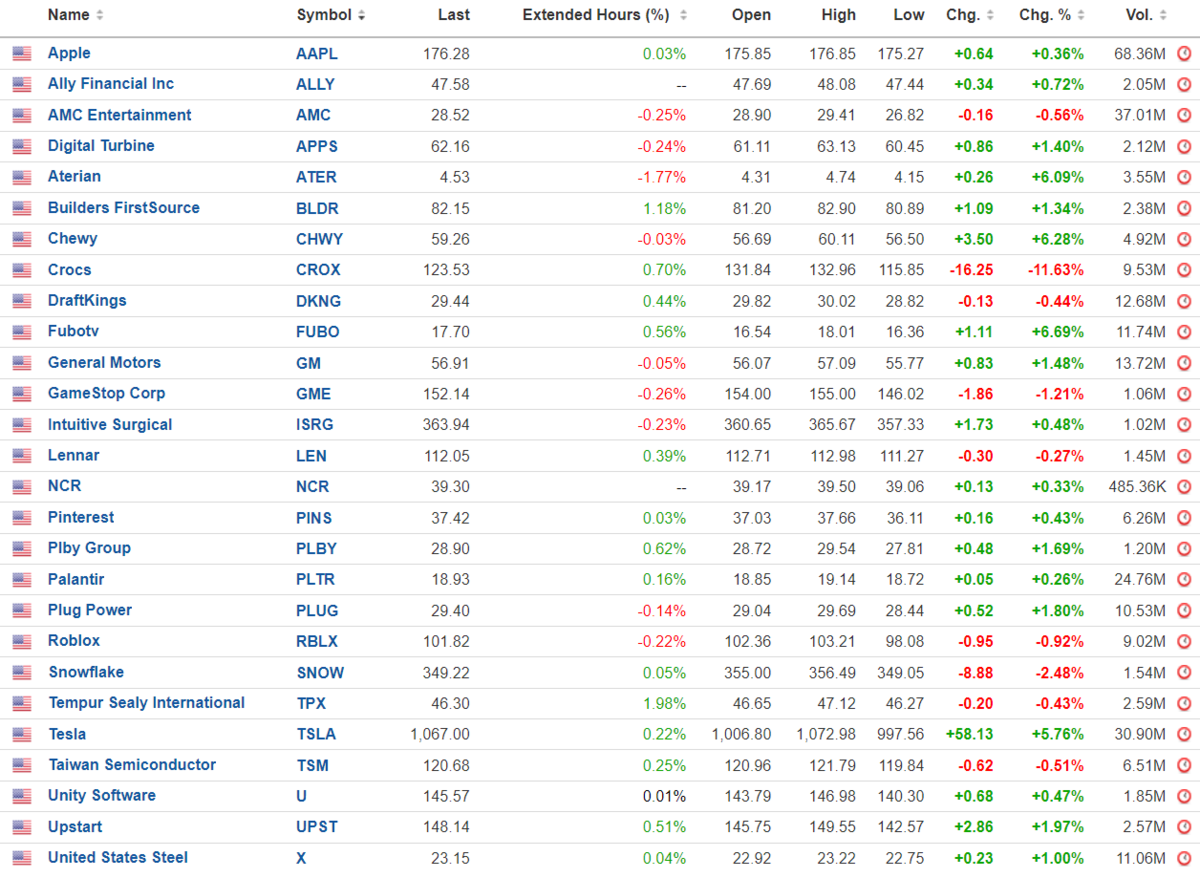Click the GME symbol cell

313,395
